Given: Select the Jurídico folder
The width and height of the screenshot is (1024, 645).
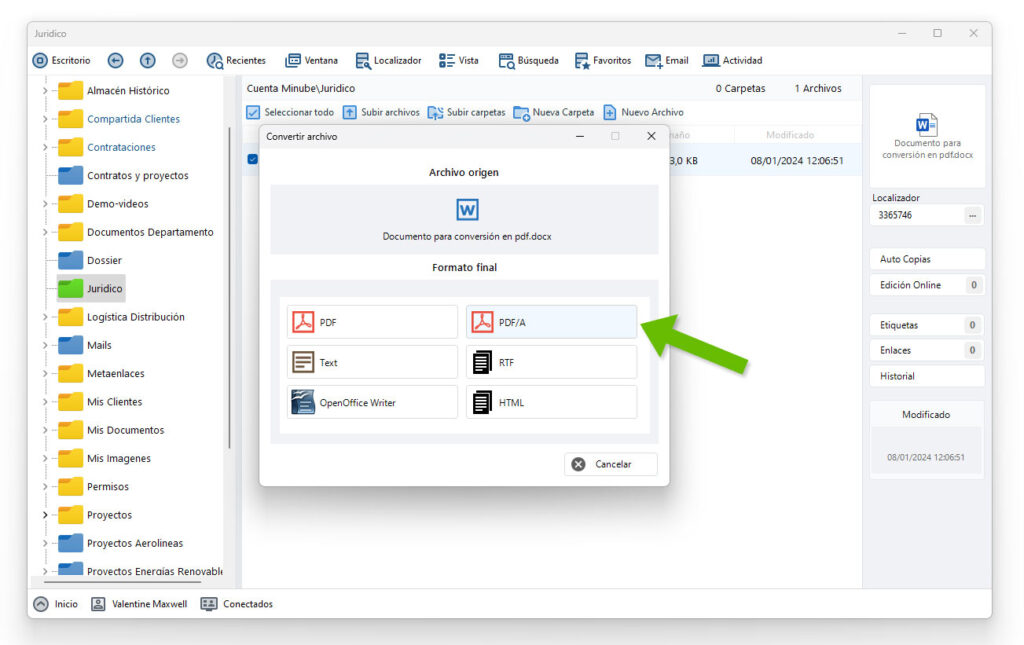Looking at the screenshot, I should (x=90, y=288).
